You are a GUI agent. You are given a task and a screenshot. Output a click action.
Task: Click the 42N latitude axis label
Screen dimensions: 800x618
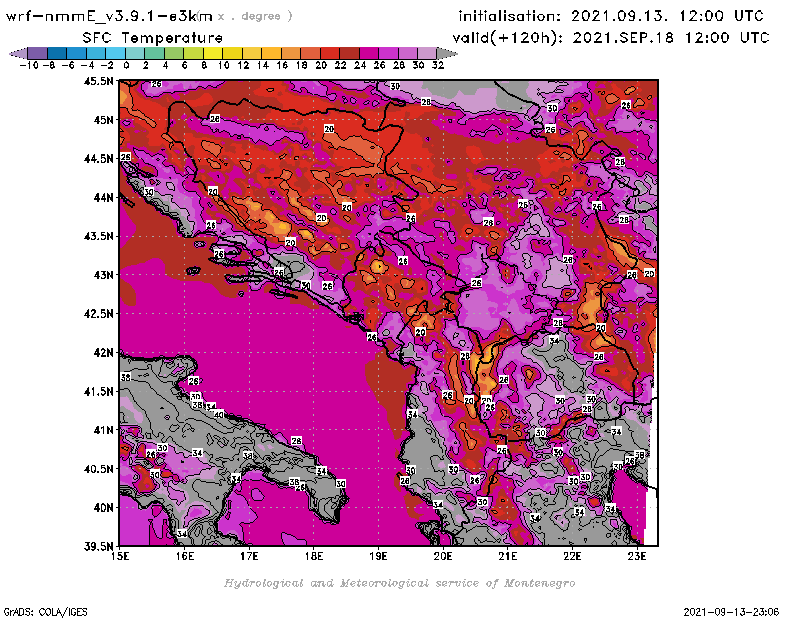pyautogui.click(x=103, y=352)
